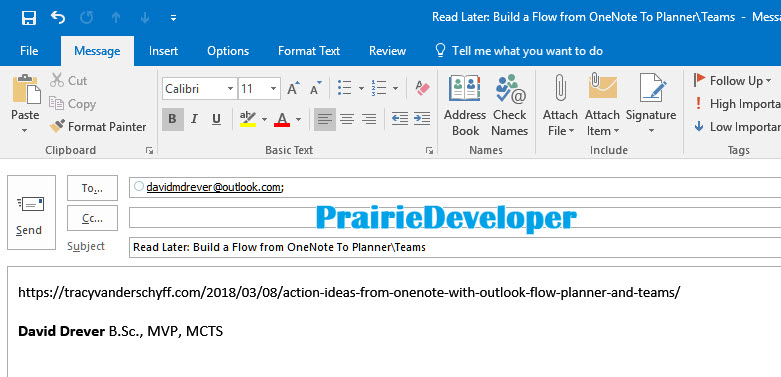
Task: Select the Format Painter tool
Action: point(98,126)
